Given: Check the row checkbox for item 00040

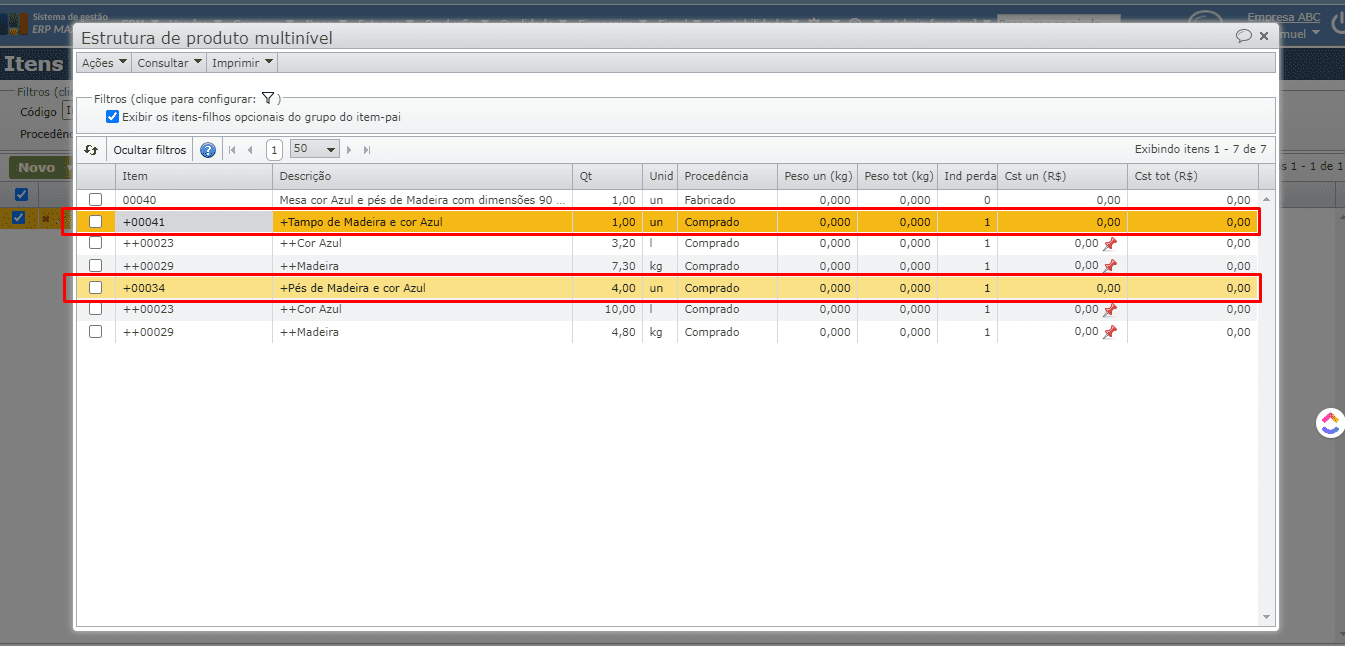Looking at the screenshot, I should coord(96,200).
